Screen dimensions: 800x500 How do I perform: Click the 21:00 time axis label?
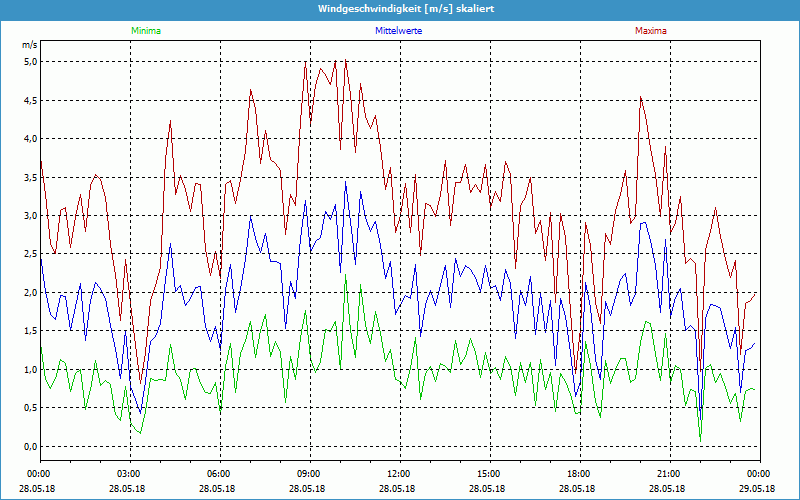pyautogui.click(x=670, y=474)
